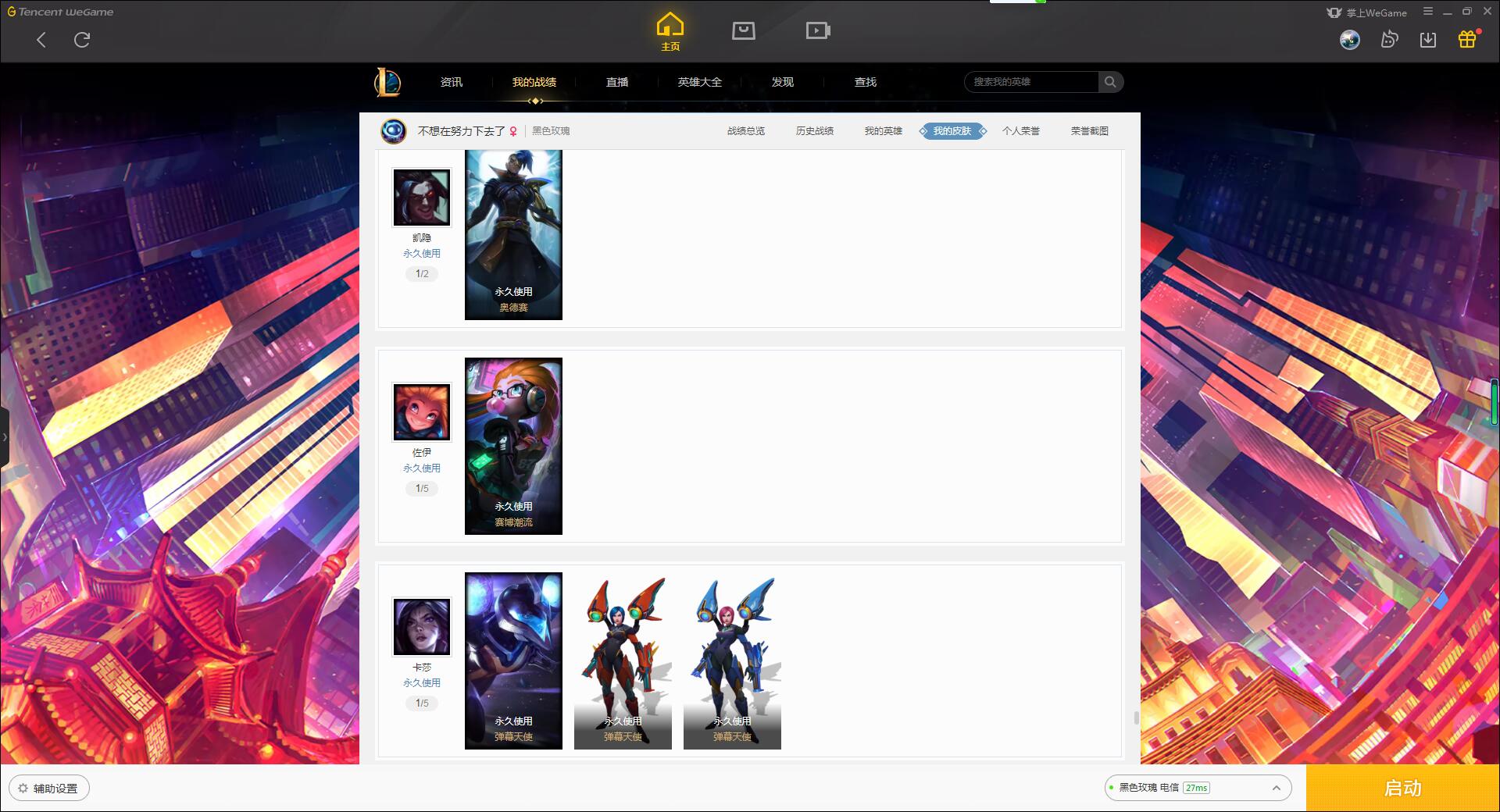The height and width of the screenshot is (812, 1500).
Task: Expand the 黑色玫瑰 电信 server dropdown
Action: coord(1197,788)
